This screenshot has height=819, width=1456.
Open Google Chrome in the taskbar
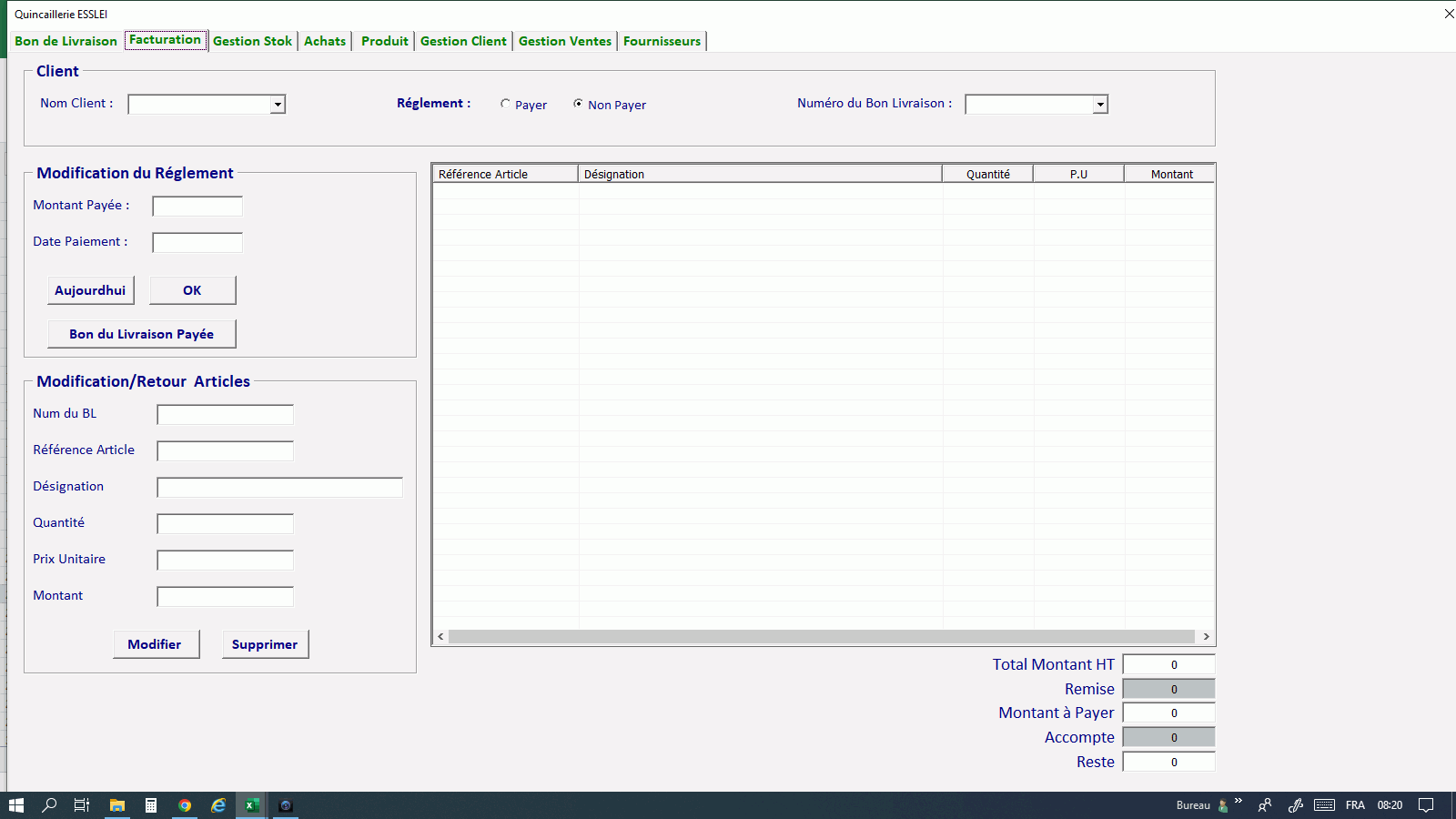pos(185,805)
